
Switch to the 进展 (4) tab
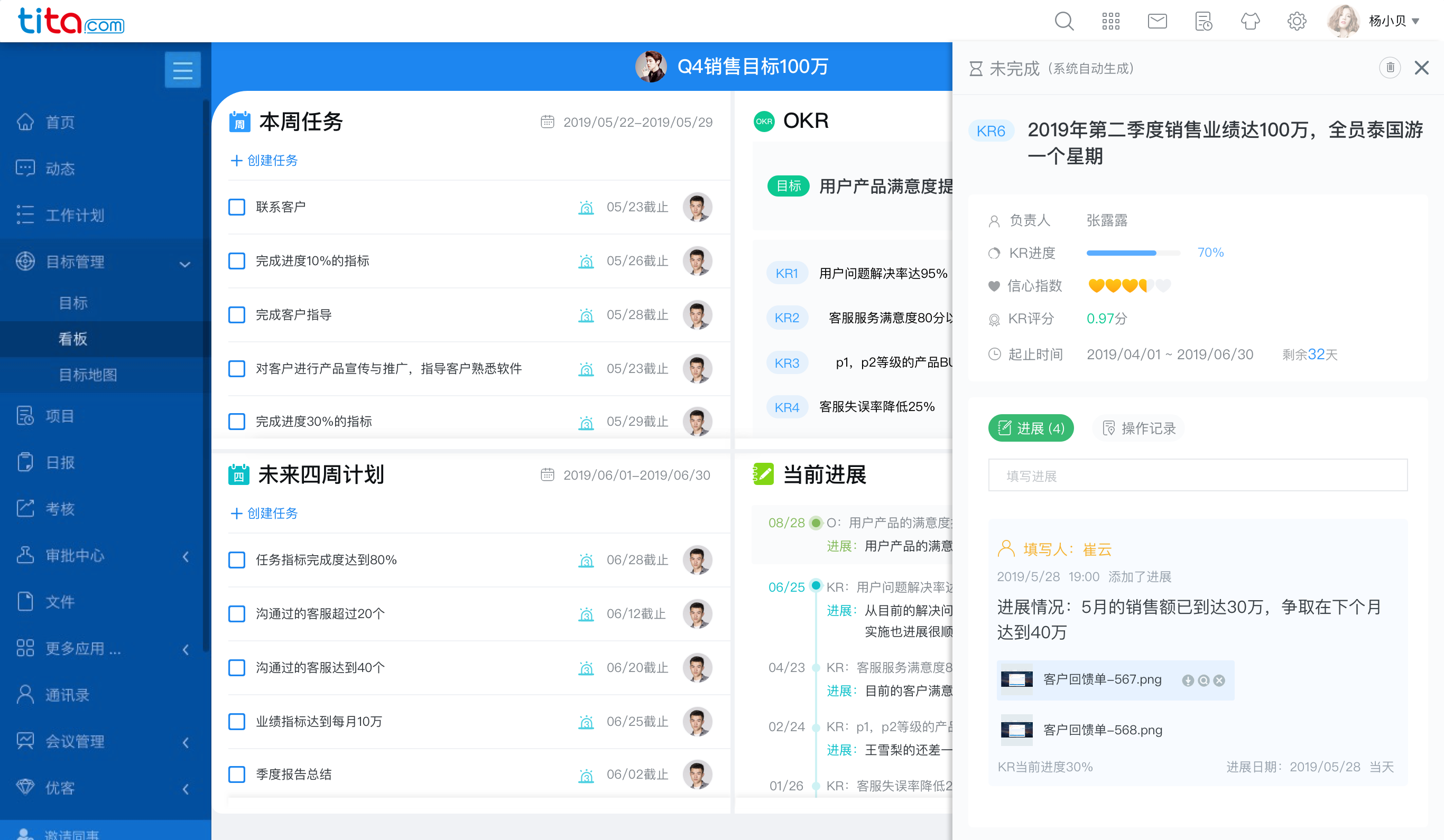pyautogui.click(x=1031, y=428)
